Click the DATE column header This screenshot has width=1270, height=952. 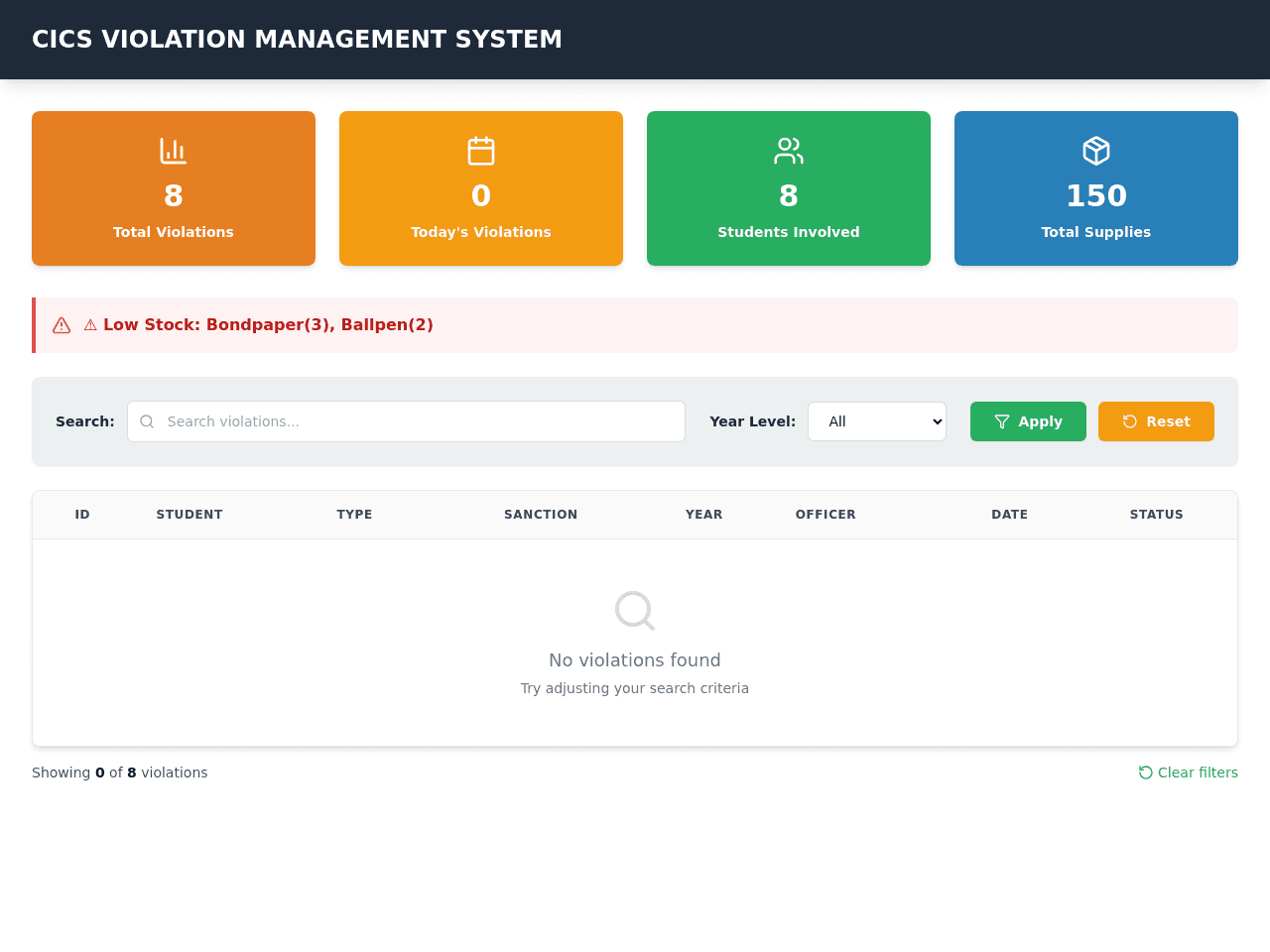pyautogui.click(x=1010, y=515)
